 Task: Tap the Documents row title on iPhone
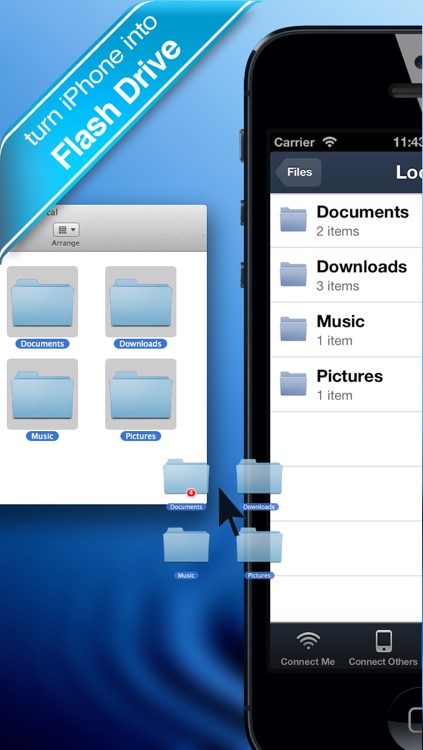pos(363,212)
